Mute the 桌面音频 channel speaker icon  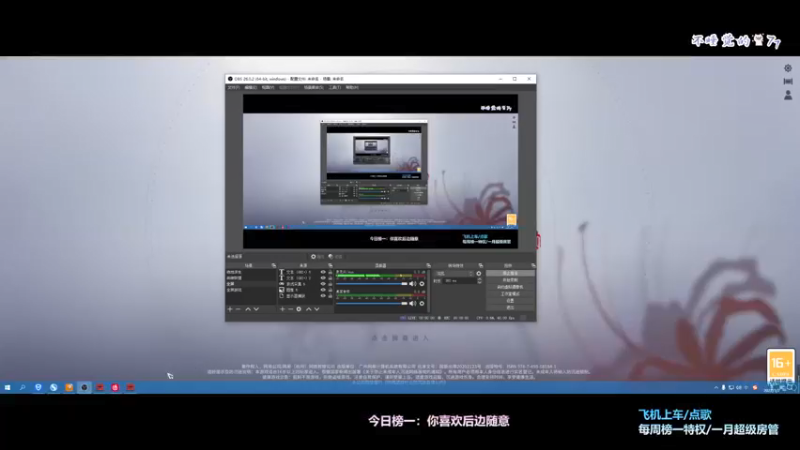[x=413, y=304]
